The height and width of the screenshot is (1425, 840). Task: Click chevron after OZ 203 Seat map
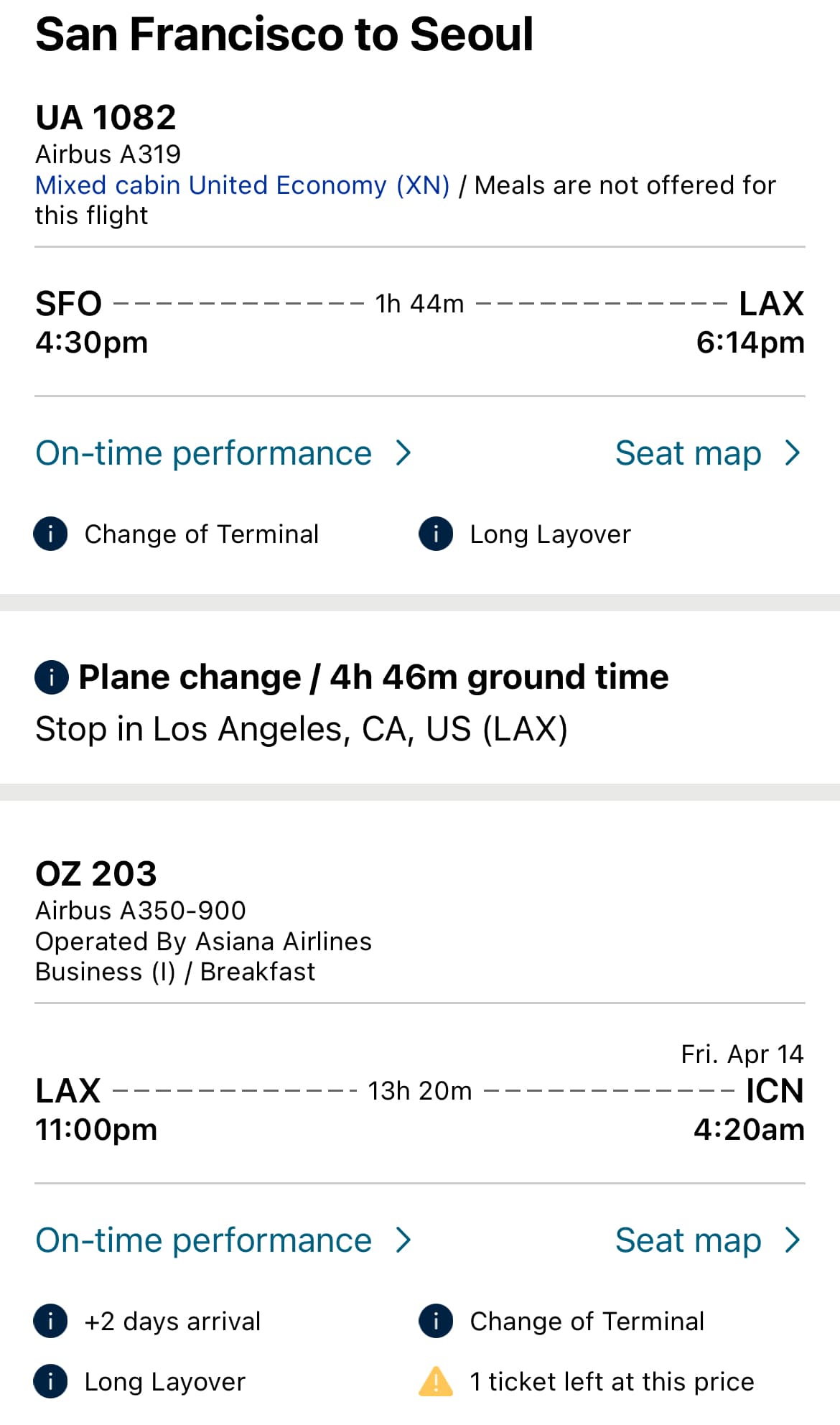coord(793,1240)
